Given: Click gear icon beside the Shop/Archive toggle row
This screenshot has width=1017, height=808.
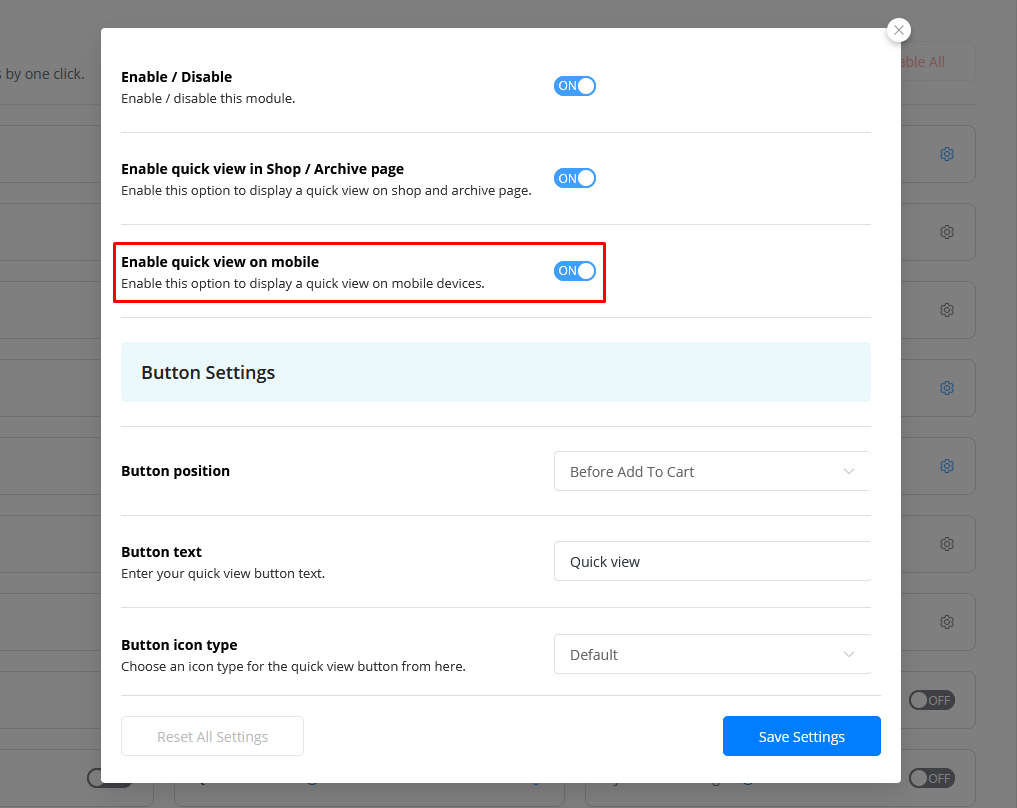Looking at the screenshot, I should tap(946, 154).
